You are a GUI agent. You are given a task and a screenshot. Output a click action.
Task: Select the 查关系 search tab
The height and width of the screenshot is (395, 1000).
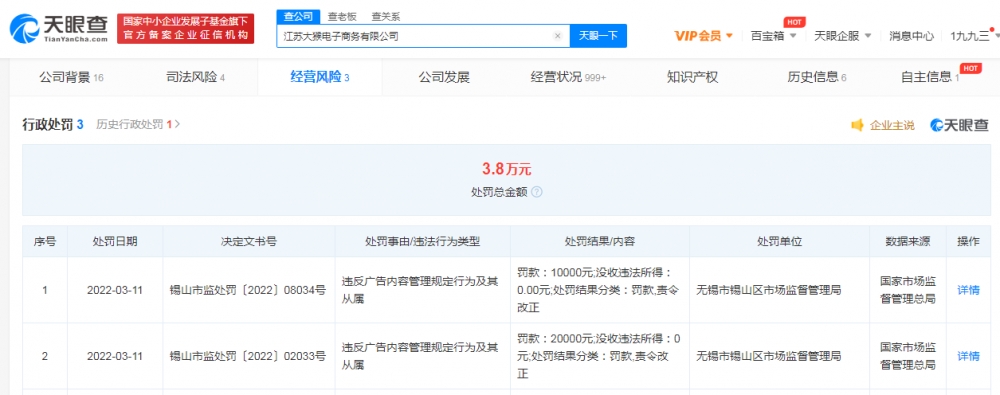point(385,17)
